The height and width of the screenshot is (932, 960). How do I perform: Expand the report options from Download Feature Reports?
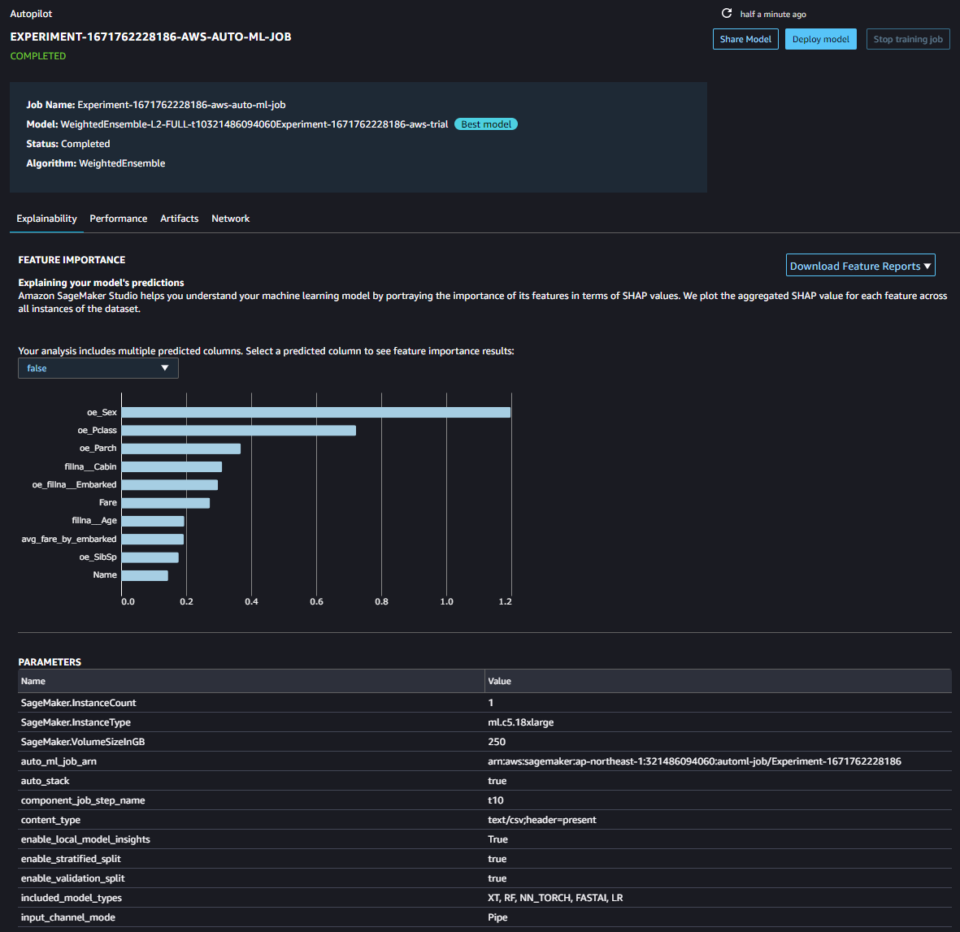pyautogui.click(x=860, y=265)
